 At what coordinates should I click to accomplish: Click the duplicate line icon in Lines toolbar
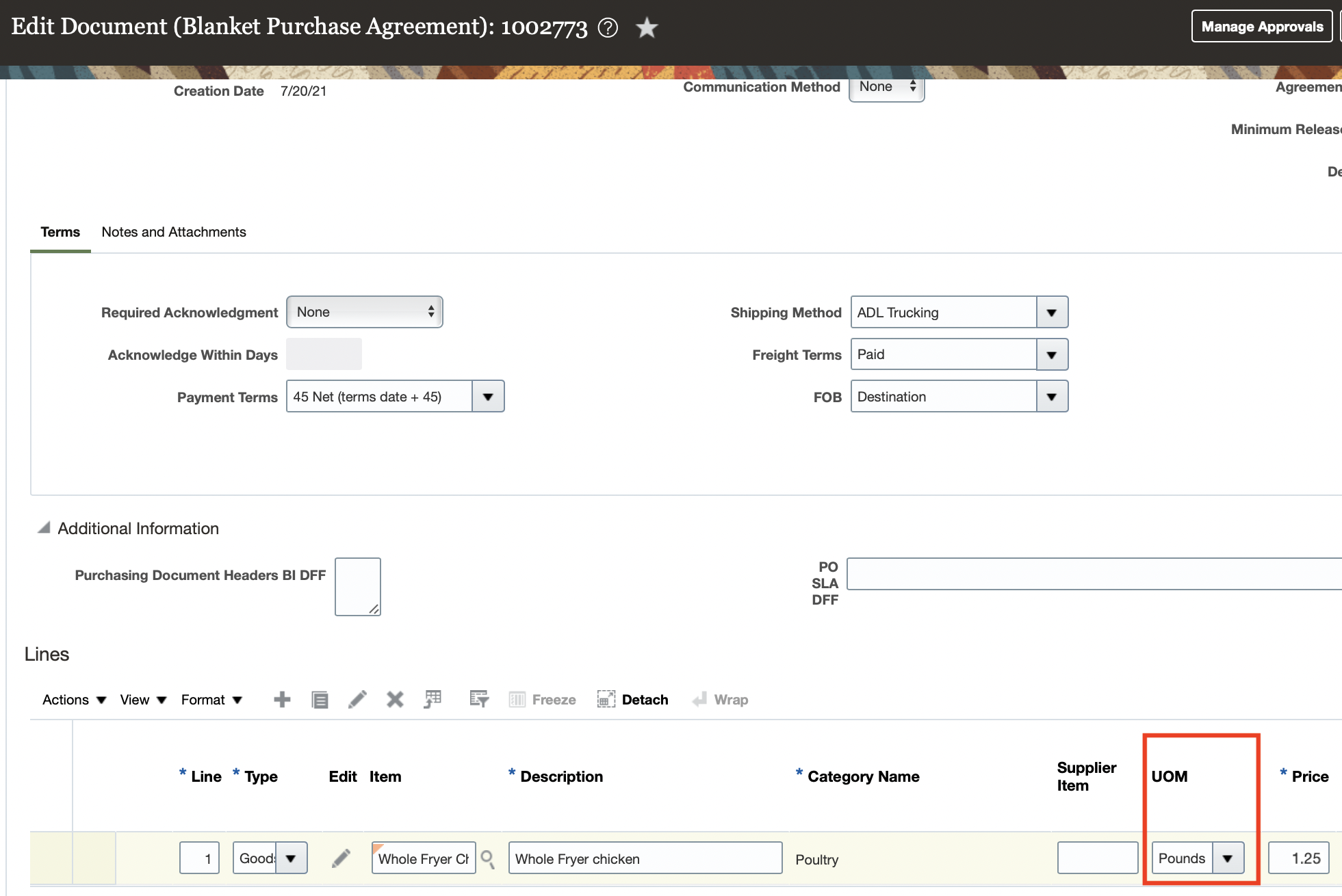coord(320,699)
